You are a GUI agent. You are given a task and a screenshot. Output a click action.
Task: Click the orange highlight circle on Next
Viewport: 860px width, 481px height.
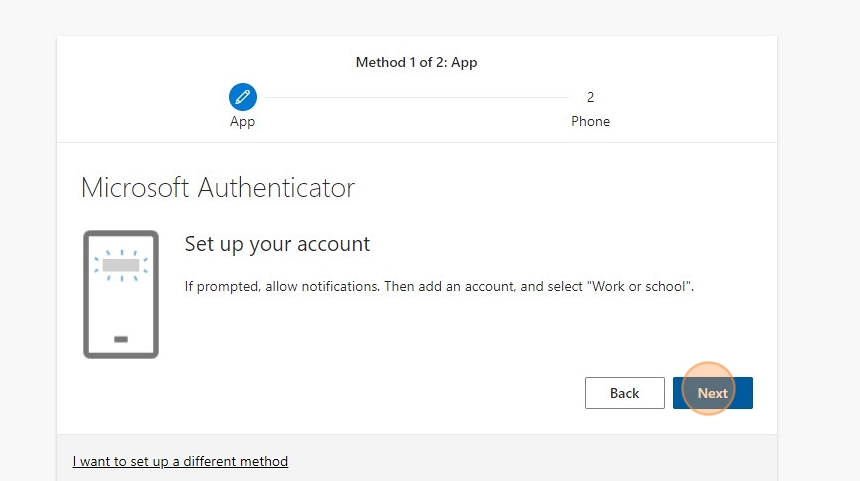coord(708,388)
